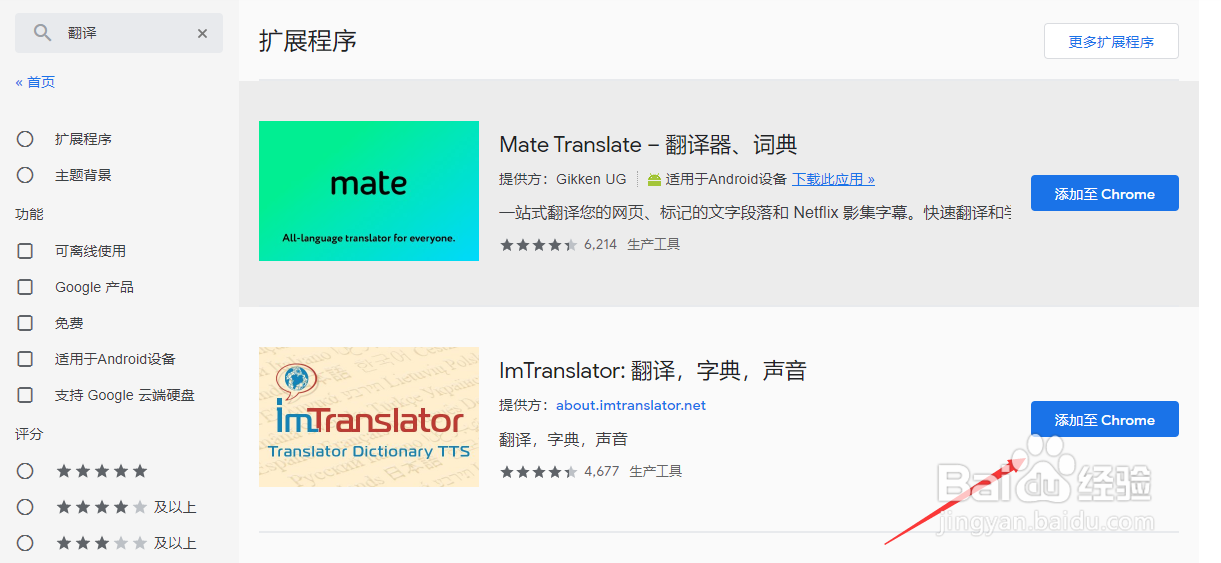Click the search magnifier icon
Image resolution: width=1221 pixels, height=563 pixels.
tap(42, 33)
